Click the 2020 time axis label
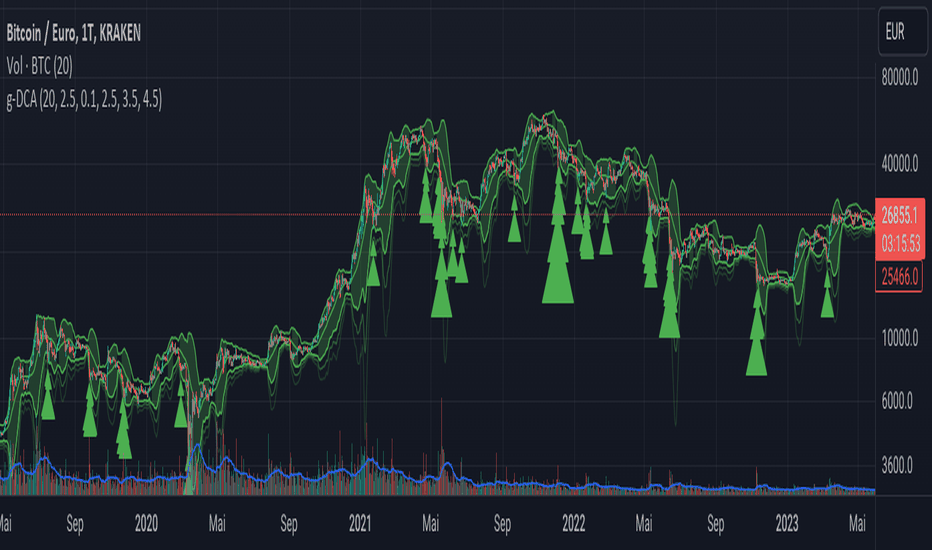Viewport: 932px width, 550px height. point(146,523)
